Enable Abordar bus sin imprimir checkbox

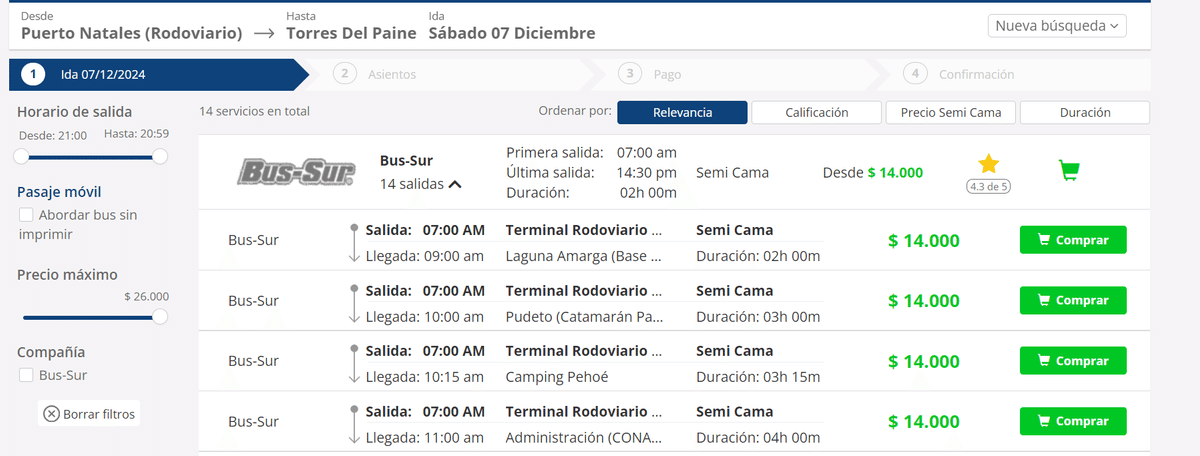coord(26,215)
